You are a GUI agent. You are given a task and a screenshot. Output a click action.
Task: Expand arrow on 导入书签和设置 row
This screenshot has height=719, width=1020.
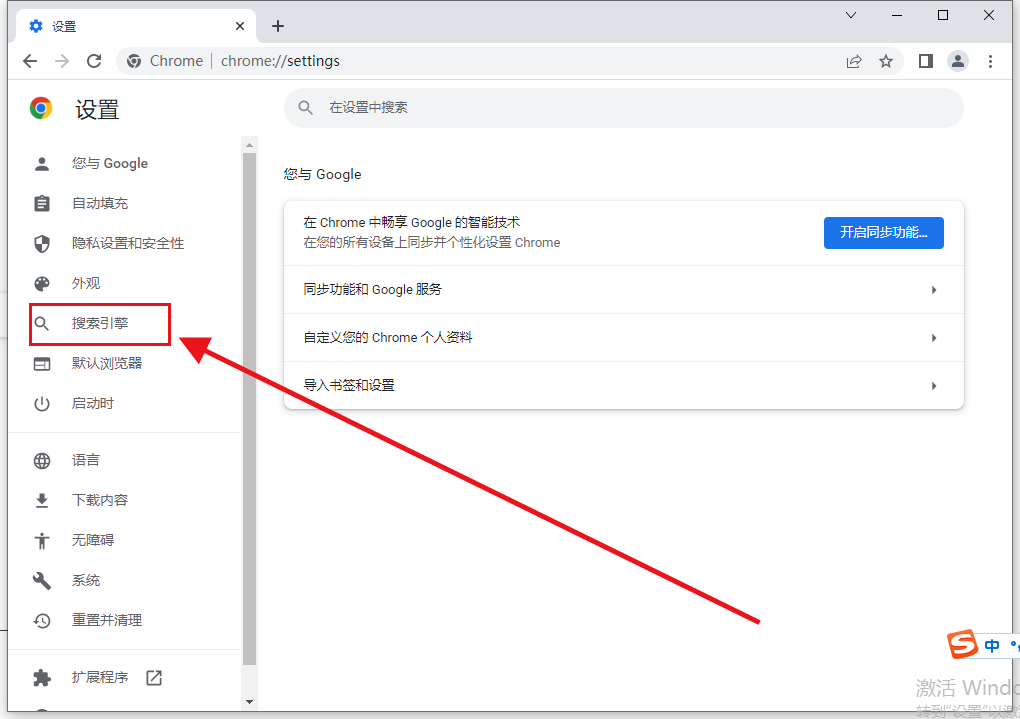pos(933,387)
